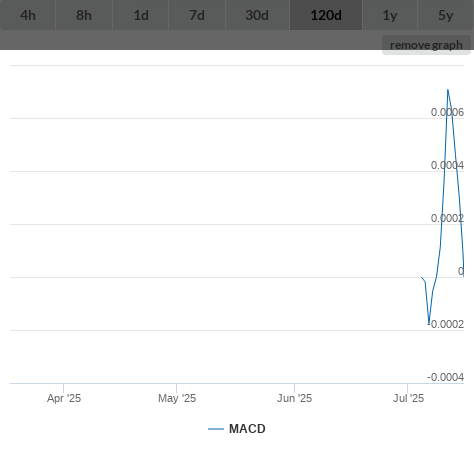Open the 30d time range view
Viewport: 474px width, 455px height.
(x=257, y=15)
